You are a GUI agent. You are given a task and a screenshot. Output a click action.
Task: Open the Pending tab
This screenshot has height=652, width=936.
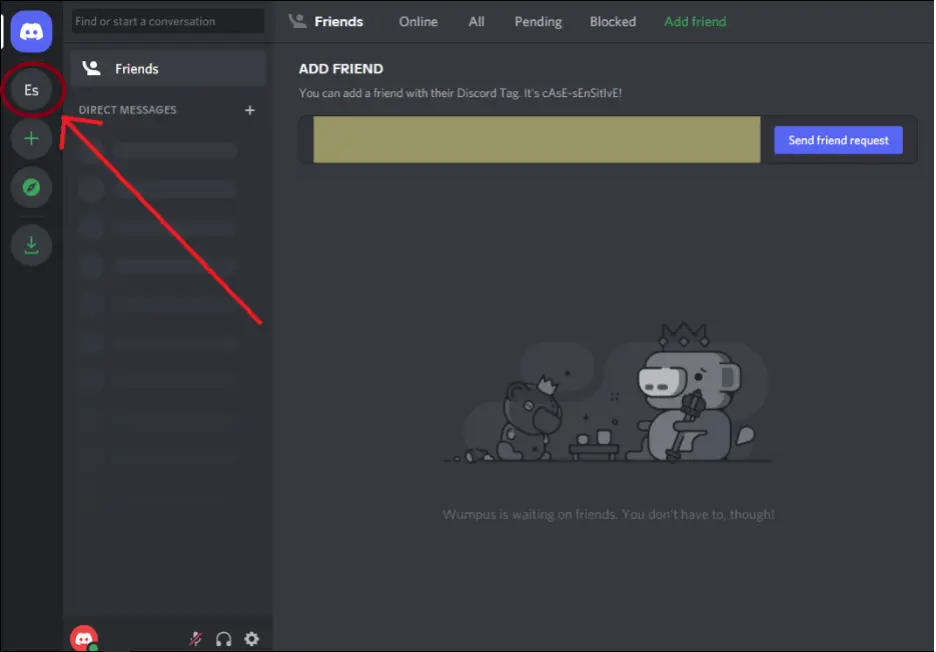(538, 21)
